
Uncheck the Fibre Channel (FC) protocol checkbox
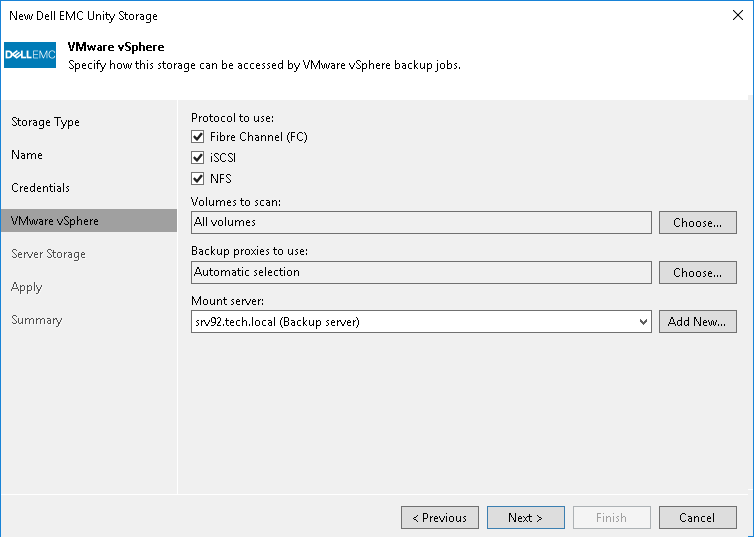[197, 137]
